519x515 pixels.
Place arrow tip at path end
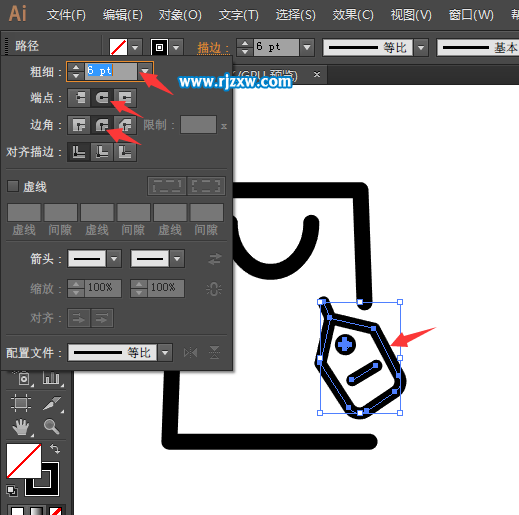point(102,318)
